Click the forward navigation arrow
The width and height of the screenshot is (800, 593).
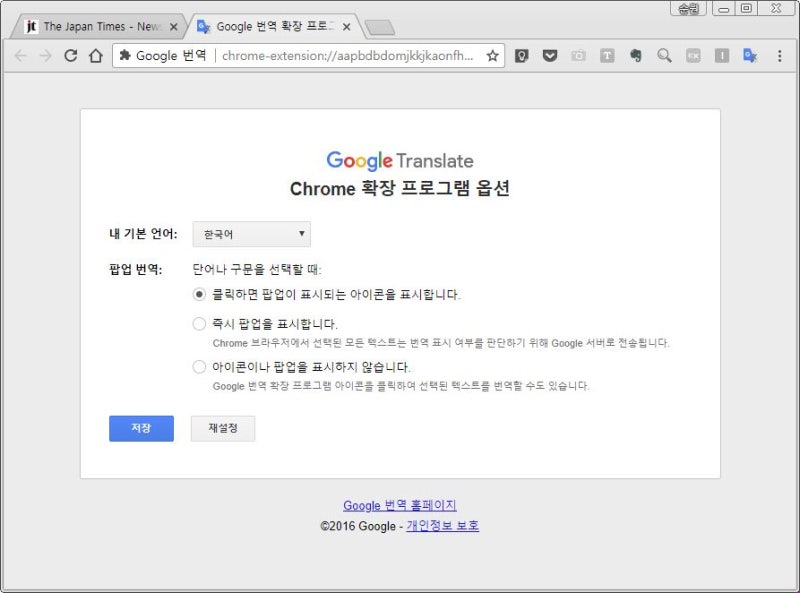point(45,56)
